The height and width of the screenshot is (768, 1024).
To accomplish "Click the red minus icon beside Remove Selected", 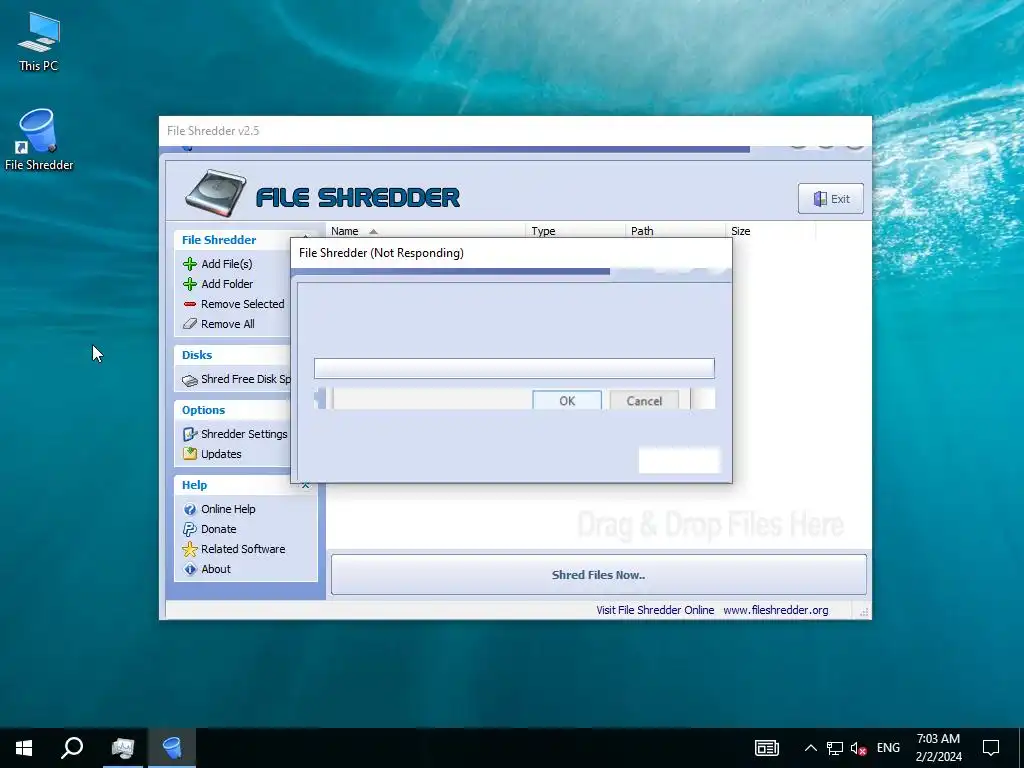I will click(x=190, y=304).
